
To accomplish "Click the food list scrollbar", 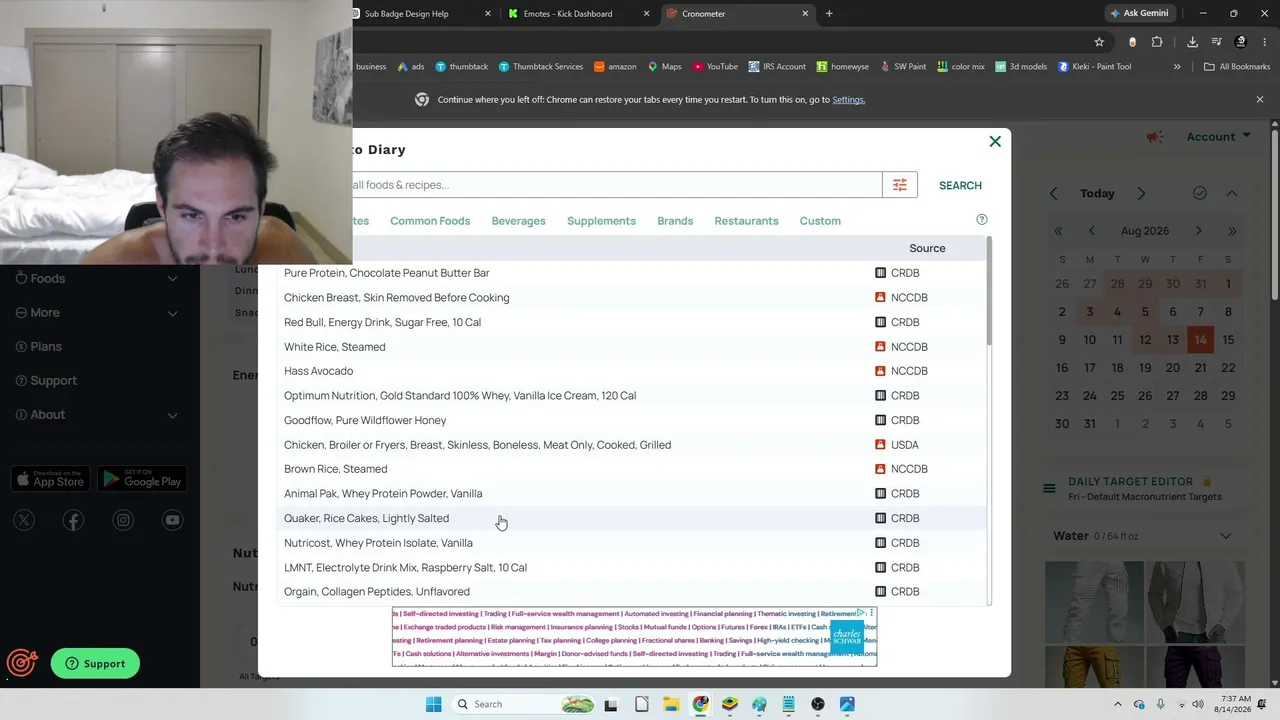I will tap(989, 290).
